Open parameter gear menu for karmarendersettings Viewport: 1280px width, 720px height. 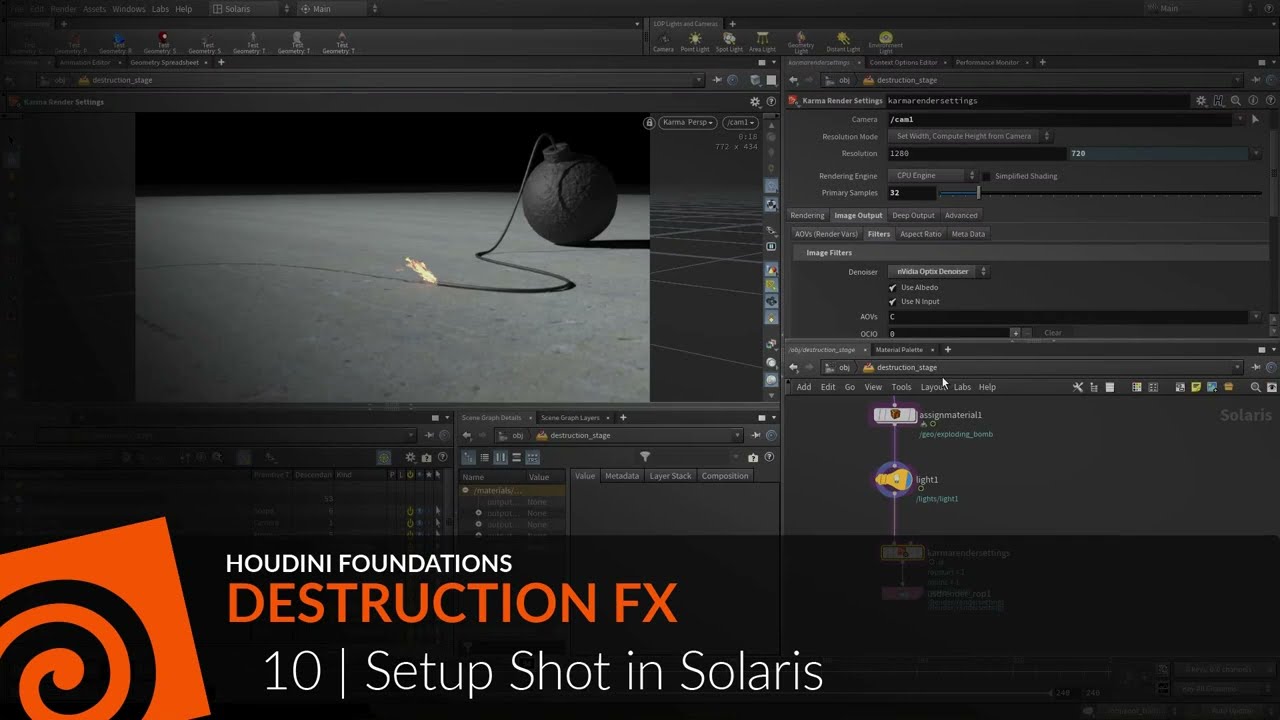click(1201, 101)
